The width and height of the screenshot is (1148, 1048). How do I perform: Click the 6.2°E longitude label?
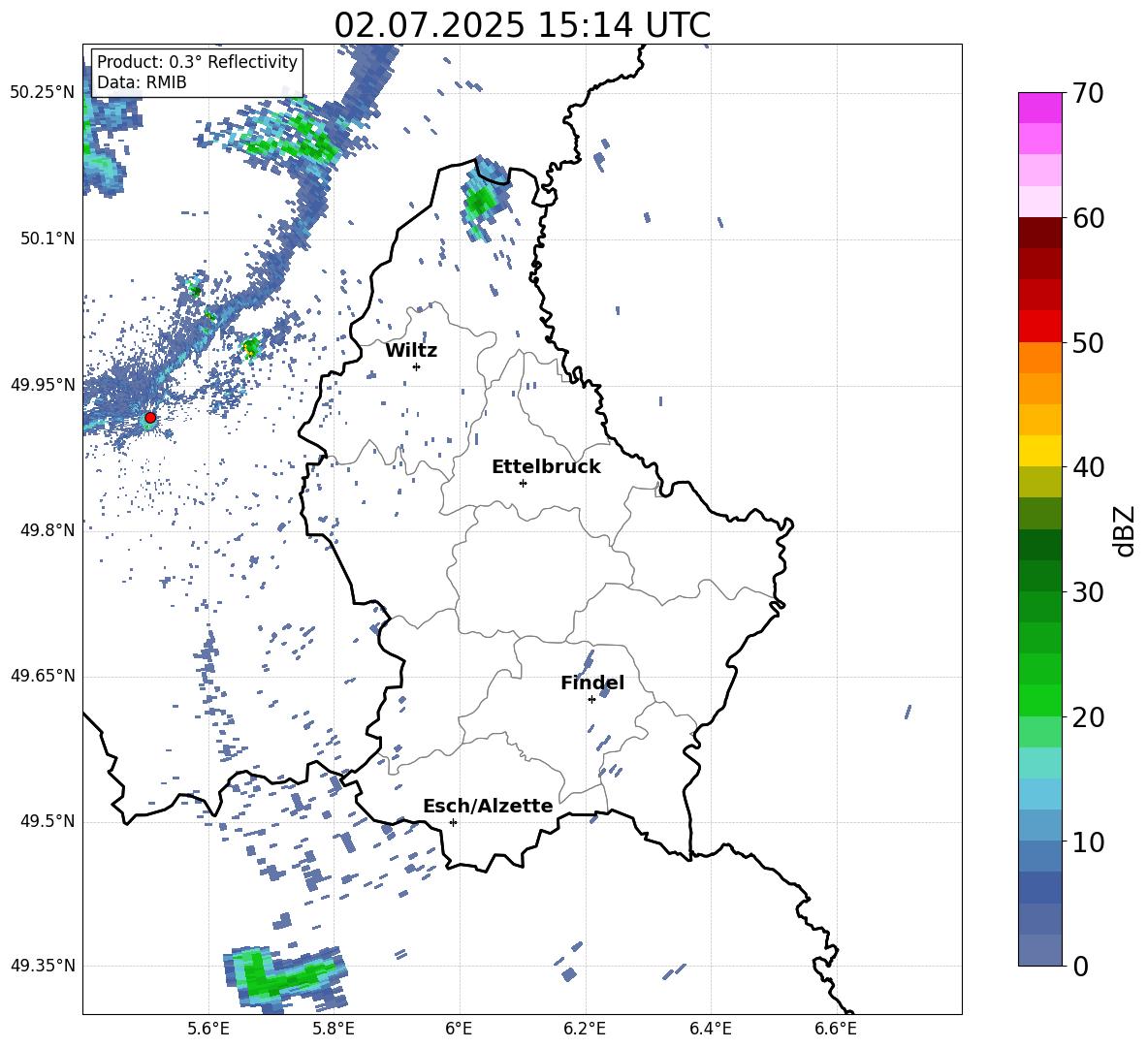click(585, 1029)
